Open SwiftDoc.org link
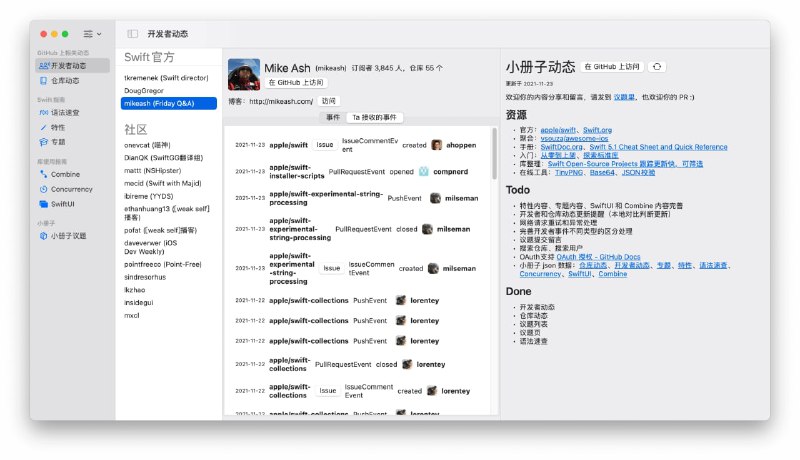The image size is (800, 460). click(x=561, y=147)
